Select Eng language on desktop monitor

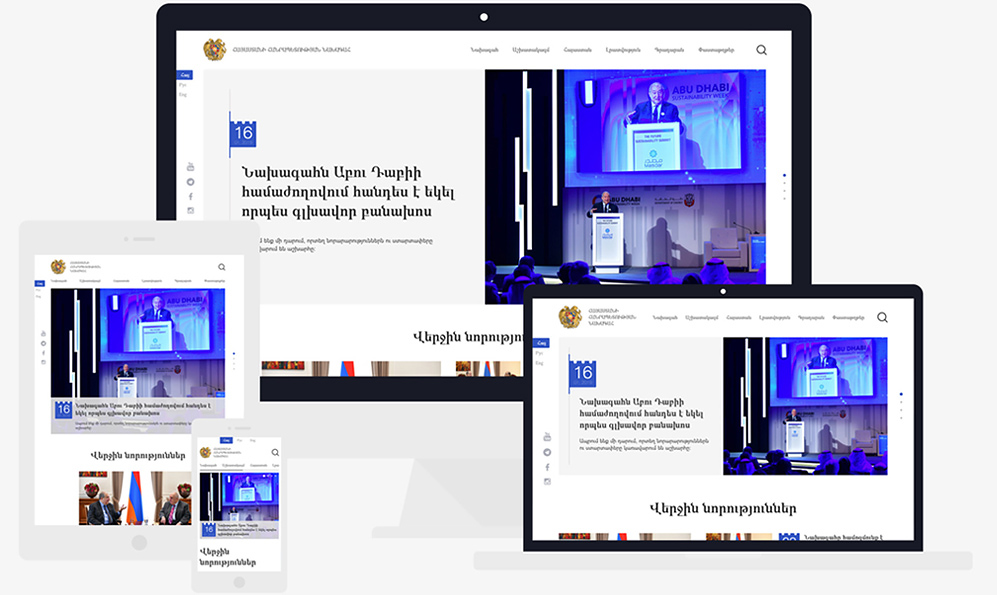[182, 95]
